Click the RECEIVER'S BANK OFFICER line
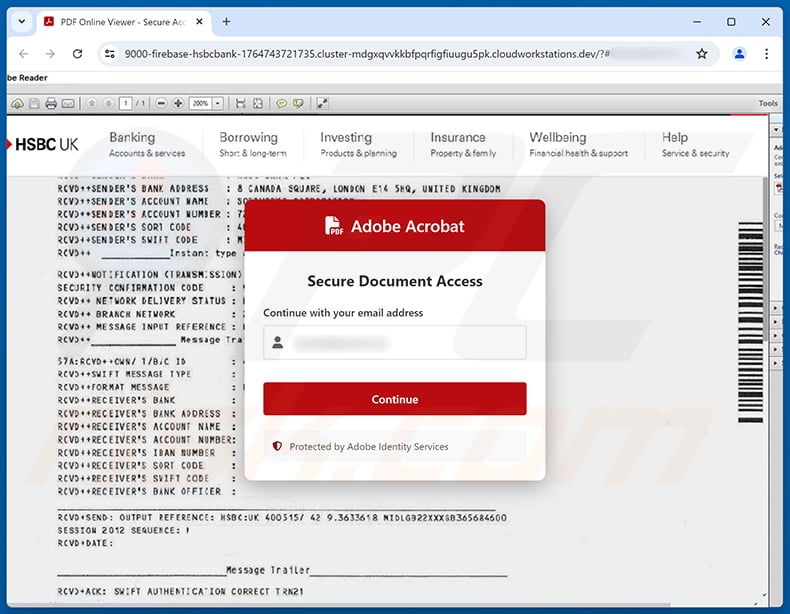Screen dimensions: 790x614 (147, 491)
